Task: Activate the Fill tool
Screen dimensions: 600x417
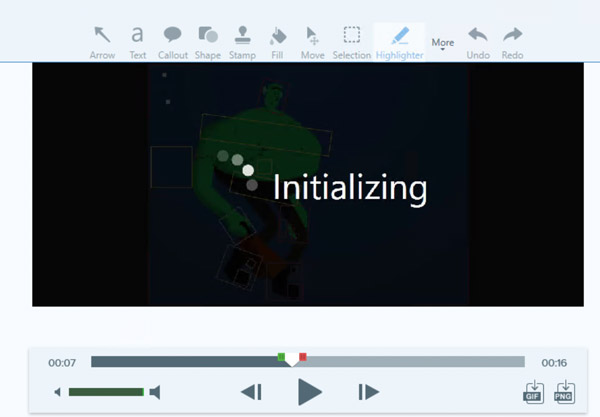Action: coord(277,43)
